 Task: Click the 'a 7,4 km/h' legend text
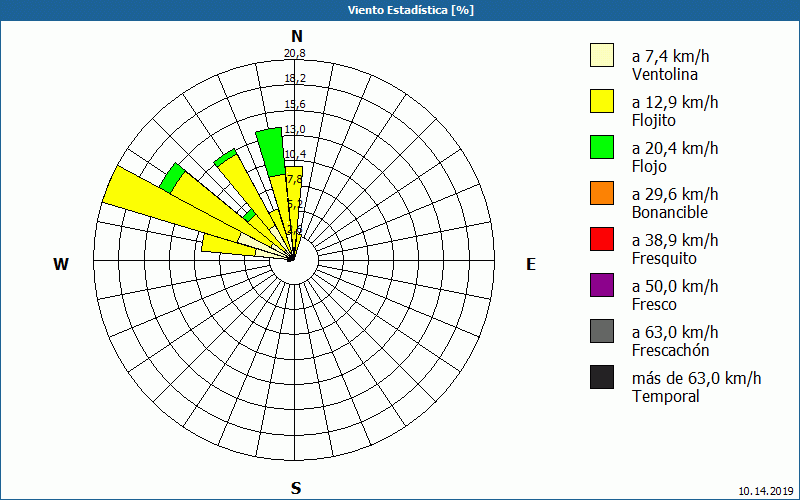(670, 56)
